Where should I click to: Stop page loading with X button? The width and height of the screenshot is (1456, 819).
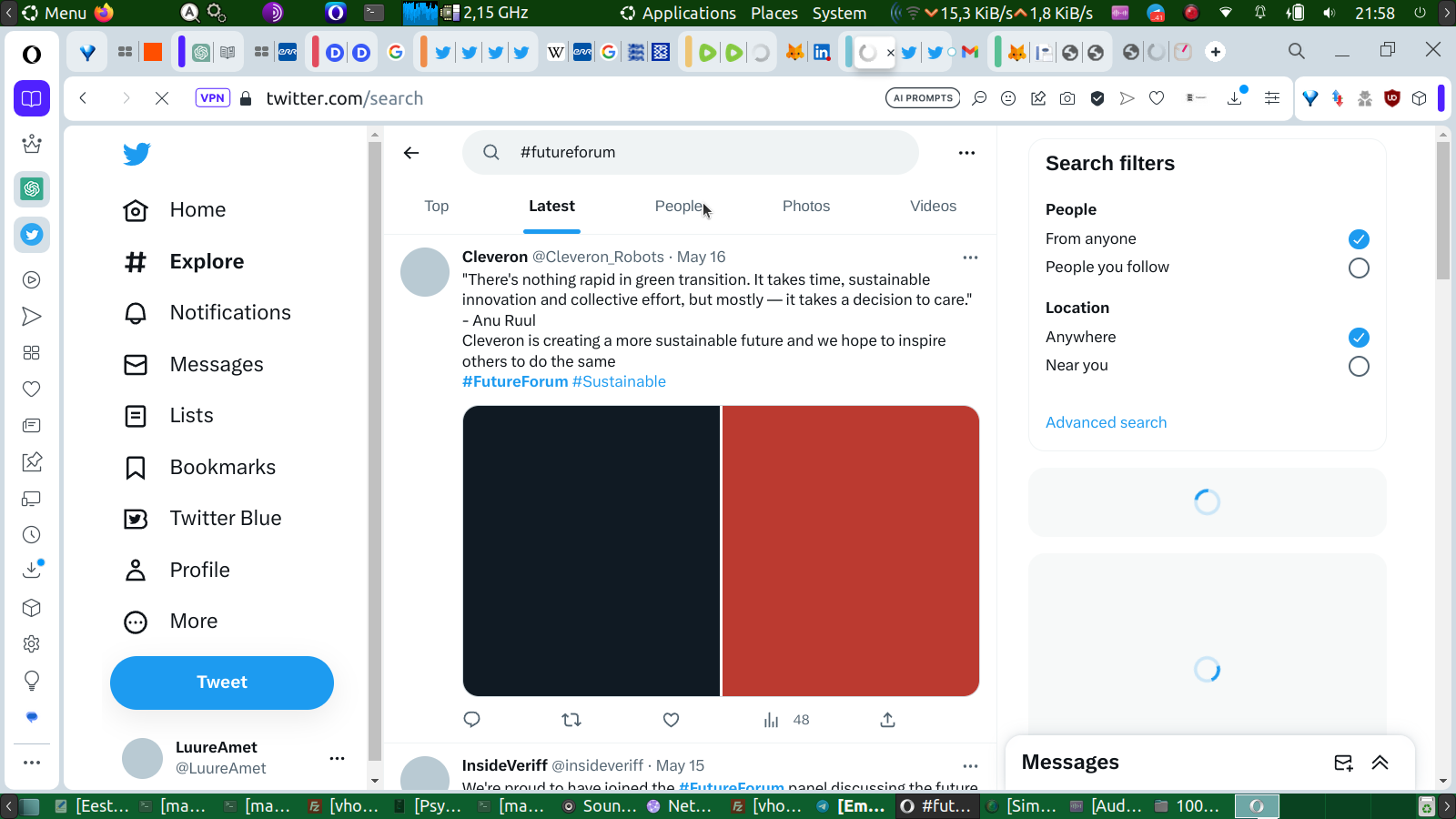coord(162,98)
